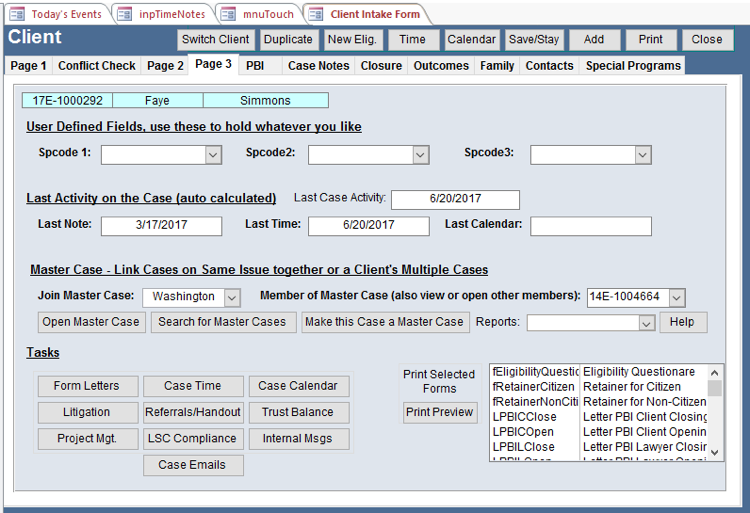Click the Switch Client button
750x513 pixels.
coord(216,40)
